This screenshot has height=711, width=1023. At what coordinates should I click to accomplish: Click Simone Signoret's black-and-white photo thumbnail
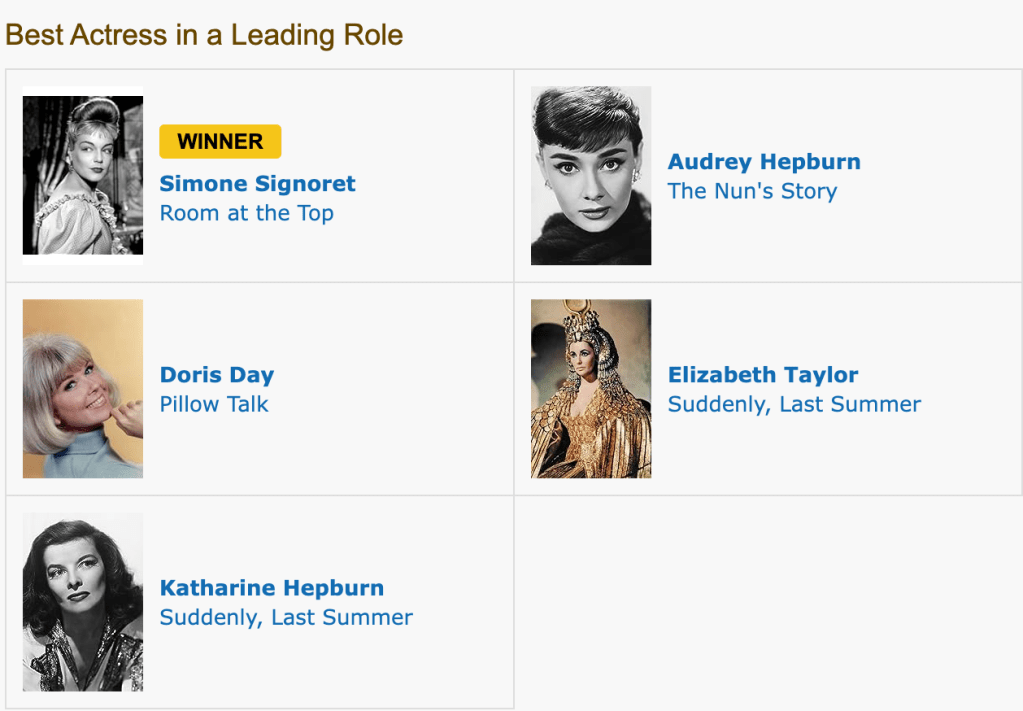pyautogui.click(x=83, y=176)
